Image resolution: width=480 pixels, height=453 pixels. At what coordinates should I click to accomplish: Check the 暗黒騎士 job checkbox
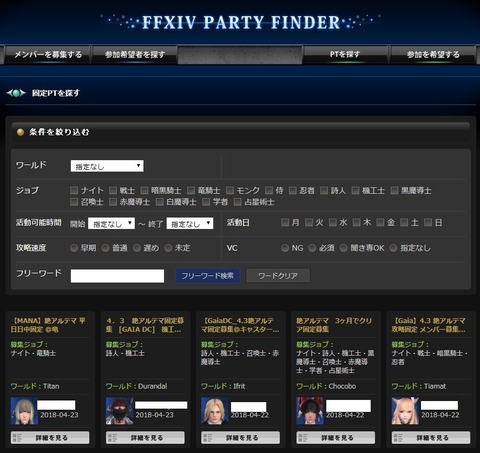(x=144, y=190)
